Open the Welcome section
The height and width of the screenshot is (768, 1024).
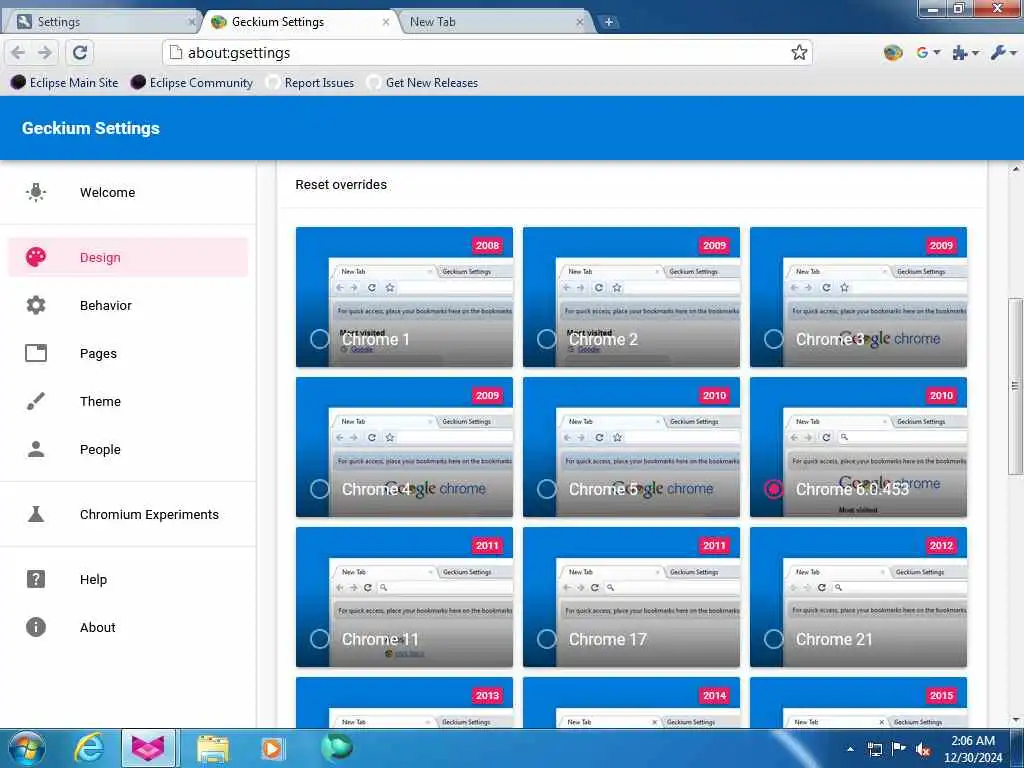[x=128, y=192]
